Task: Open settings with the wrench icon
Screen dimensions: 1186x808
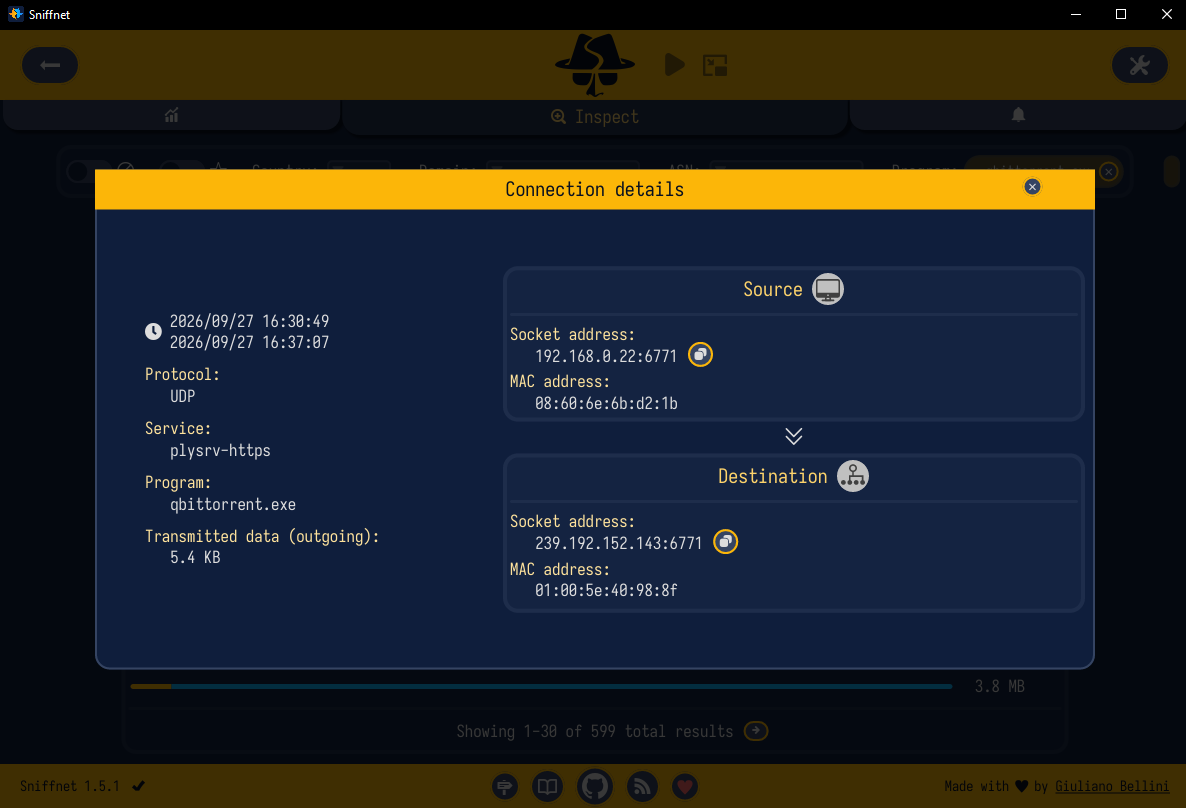Action: tap(1139, 65)
